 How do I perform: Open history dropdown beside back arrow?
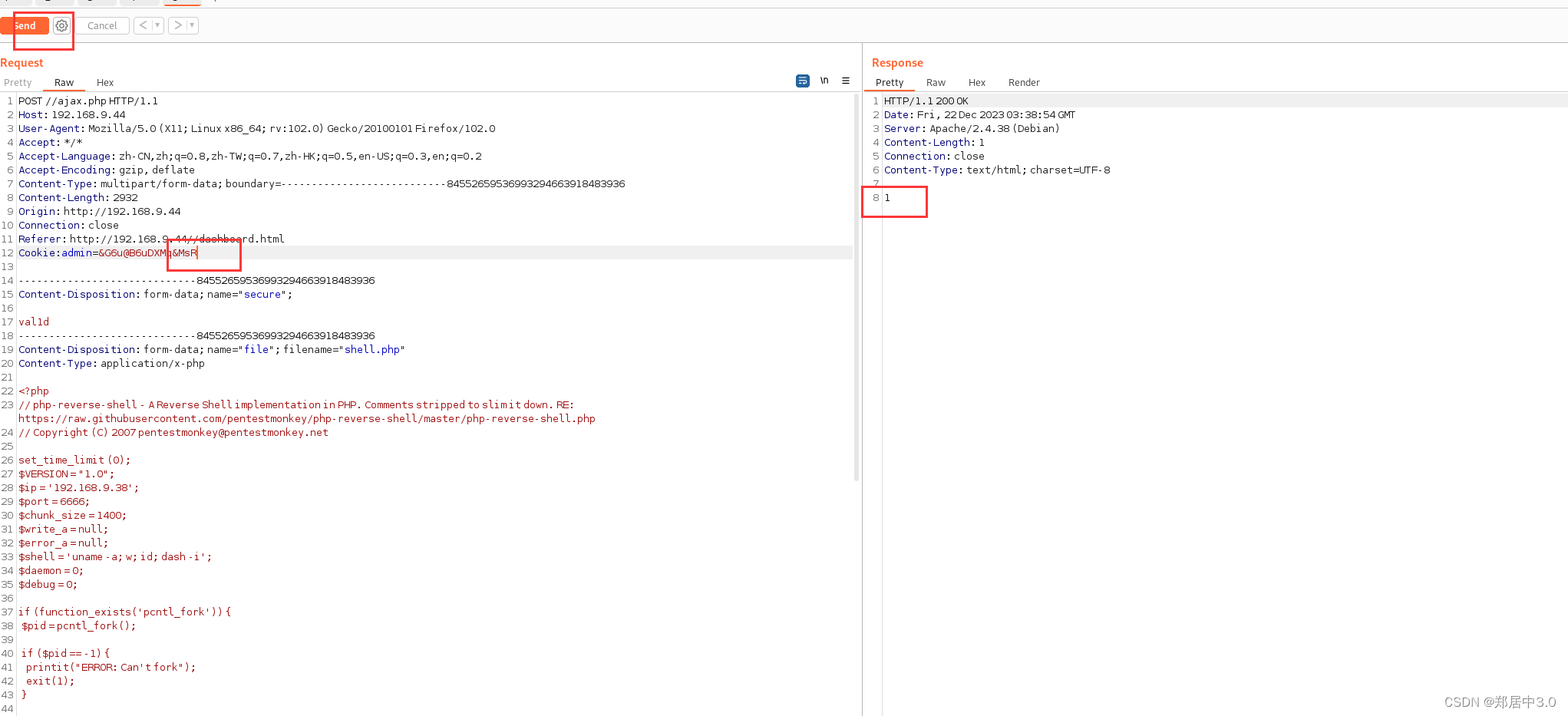(158, 25)
